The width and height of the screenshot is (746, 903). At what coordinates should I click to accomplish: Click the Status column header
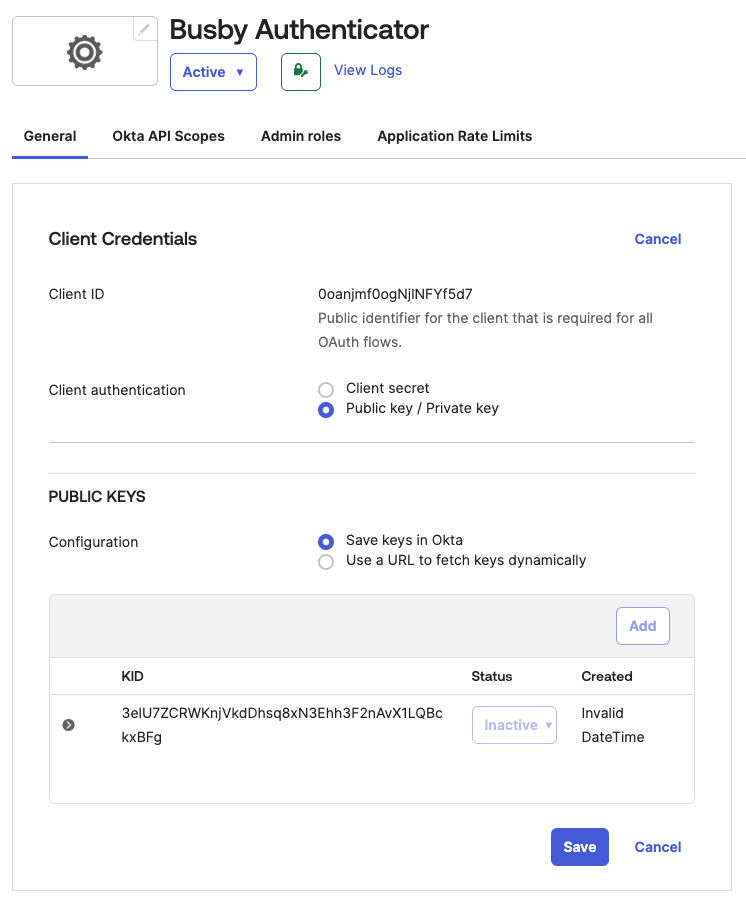(491, 677)
